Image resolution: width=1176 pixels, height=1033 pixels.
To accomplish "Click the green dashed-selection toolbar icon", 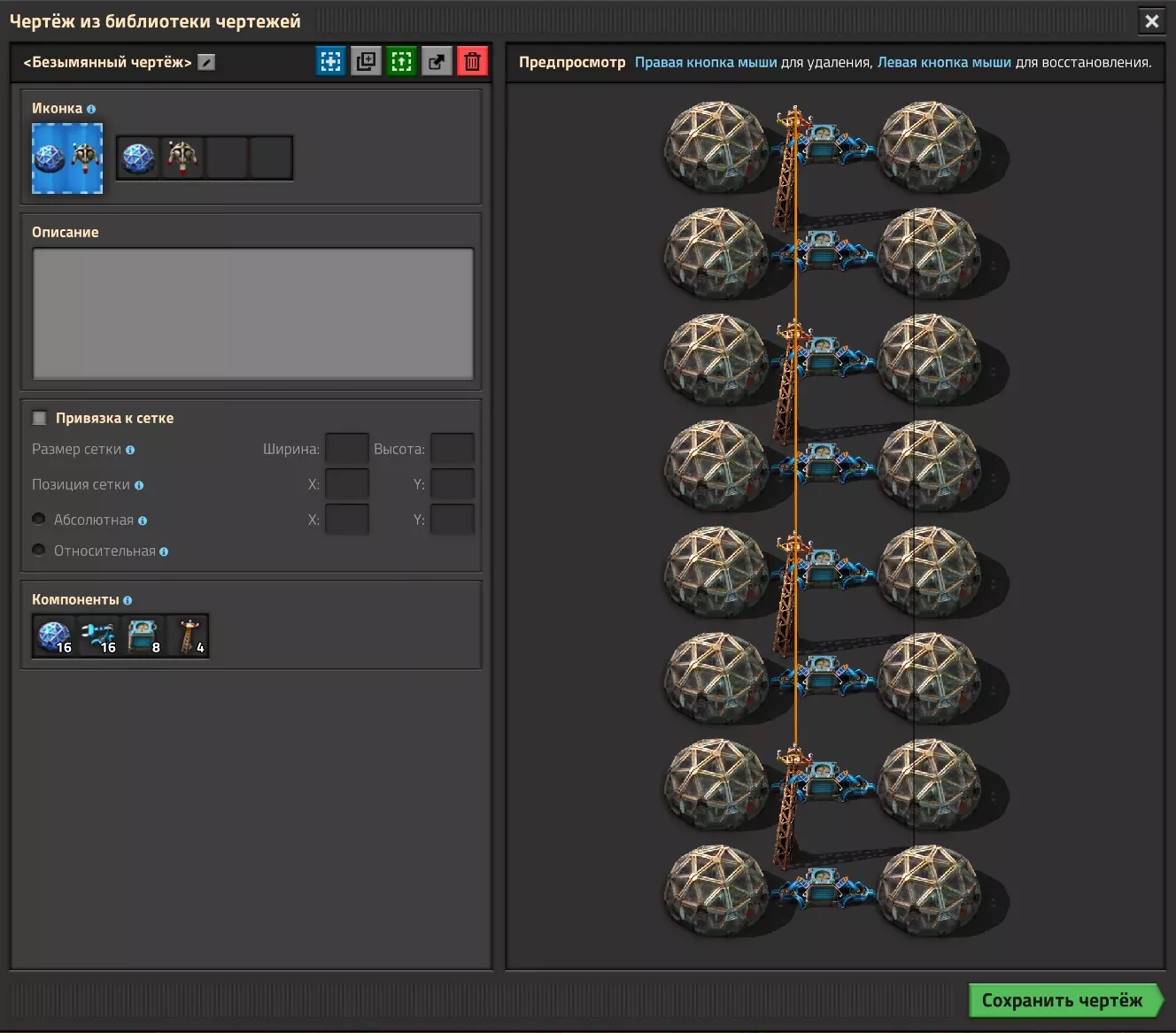I will point(401,61).
